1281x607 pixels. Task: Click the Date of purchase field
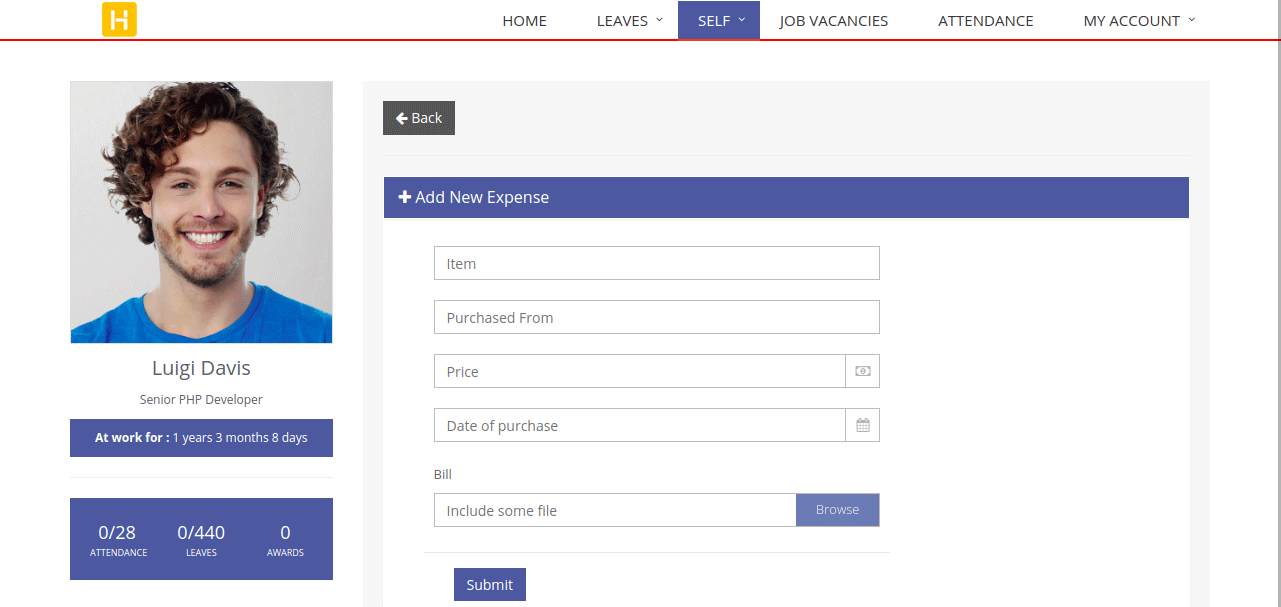(640, 425)
